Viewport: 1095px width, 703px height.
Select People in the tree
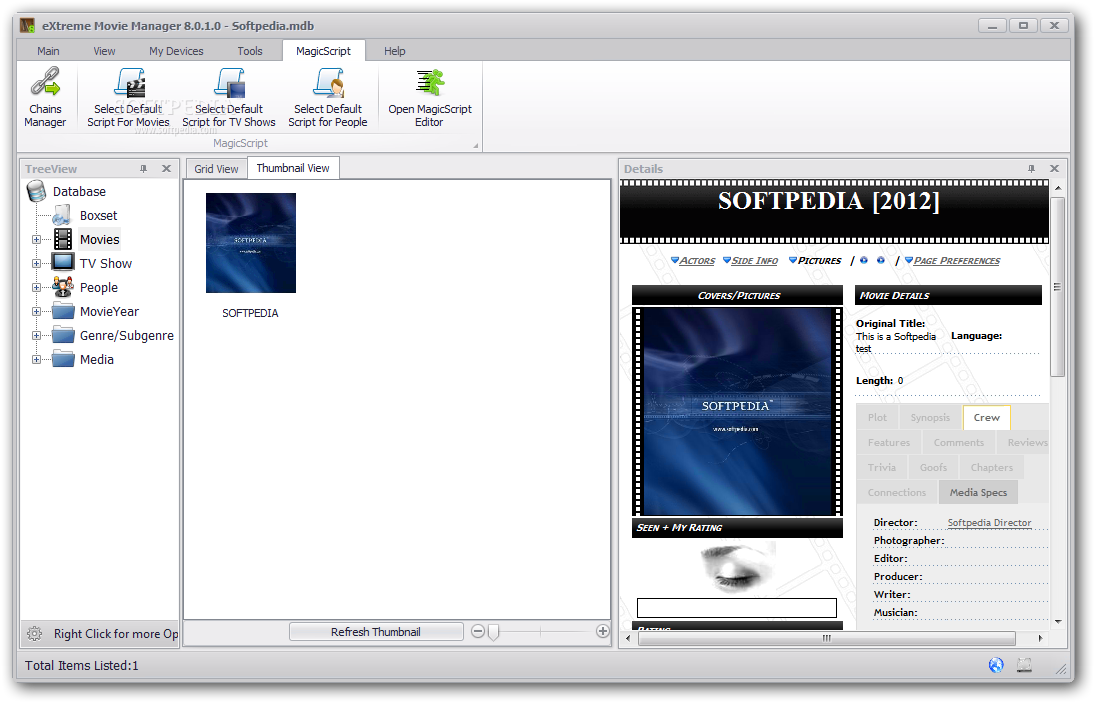point(98,288)
